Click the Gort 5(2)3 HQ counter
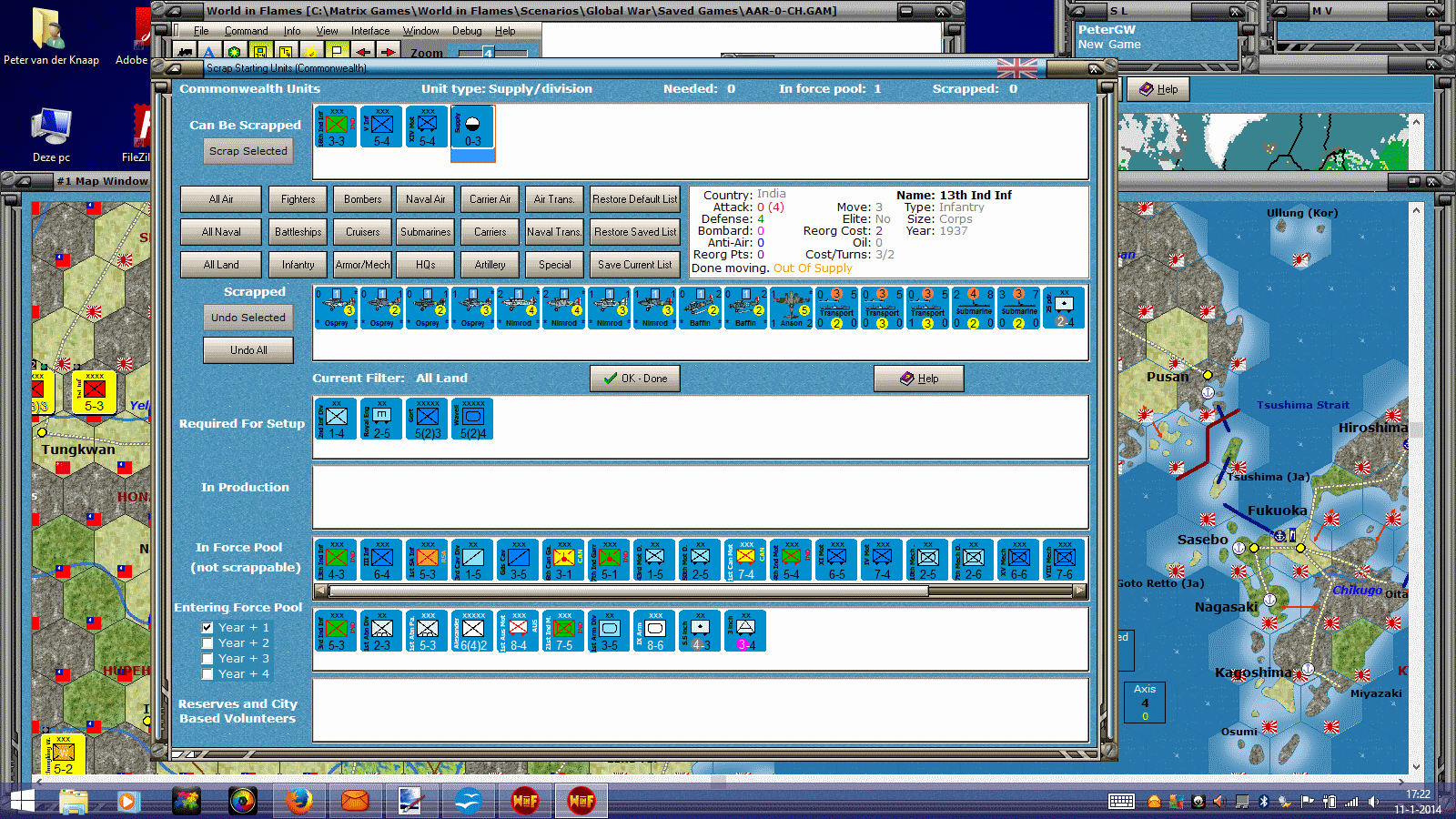 (x=427, y=419)
